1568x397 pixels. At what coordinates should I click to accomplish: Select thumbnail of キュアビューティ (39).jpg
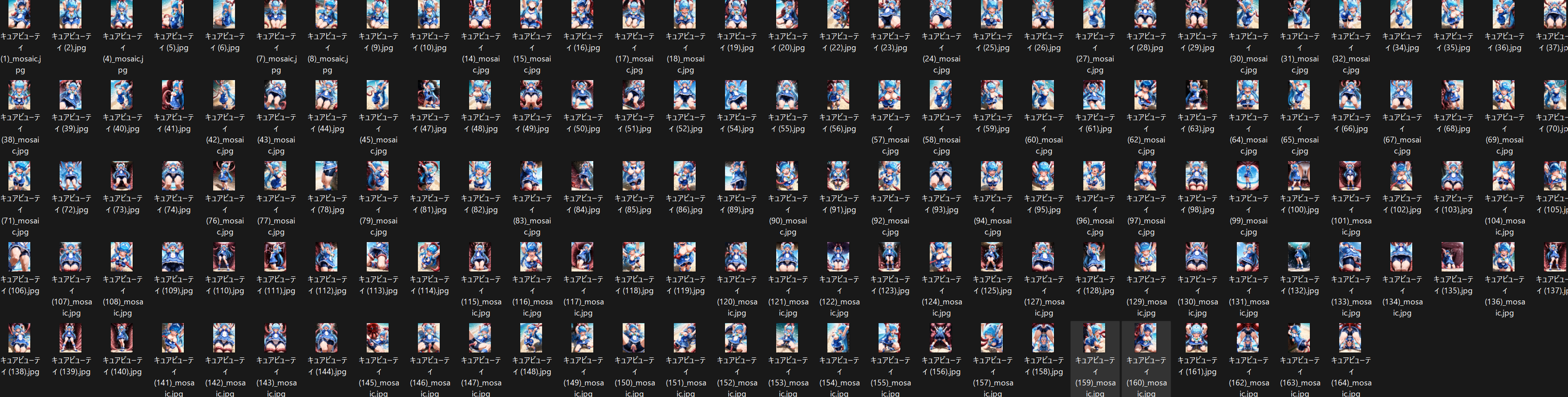tap(71, 95)
